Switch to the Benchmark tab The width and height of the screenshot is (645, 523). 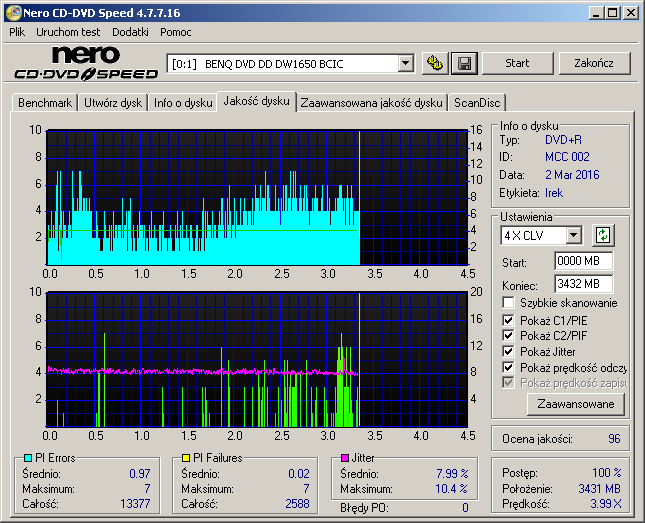point(45,102)
